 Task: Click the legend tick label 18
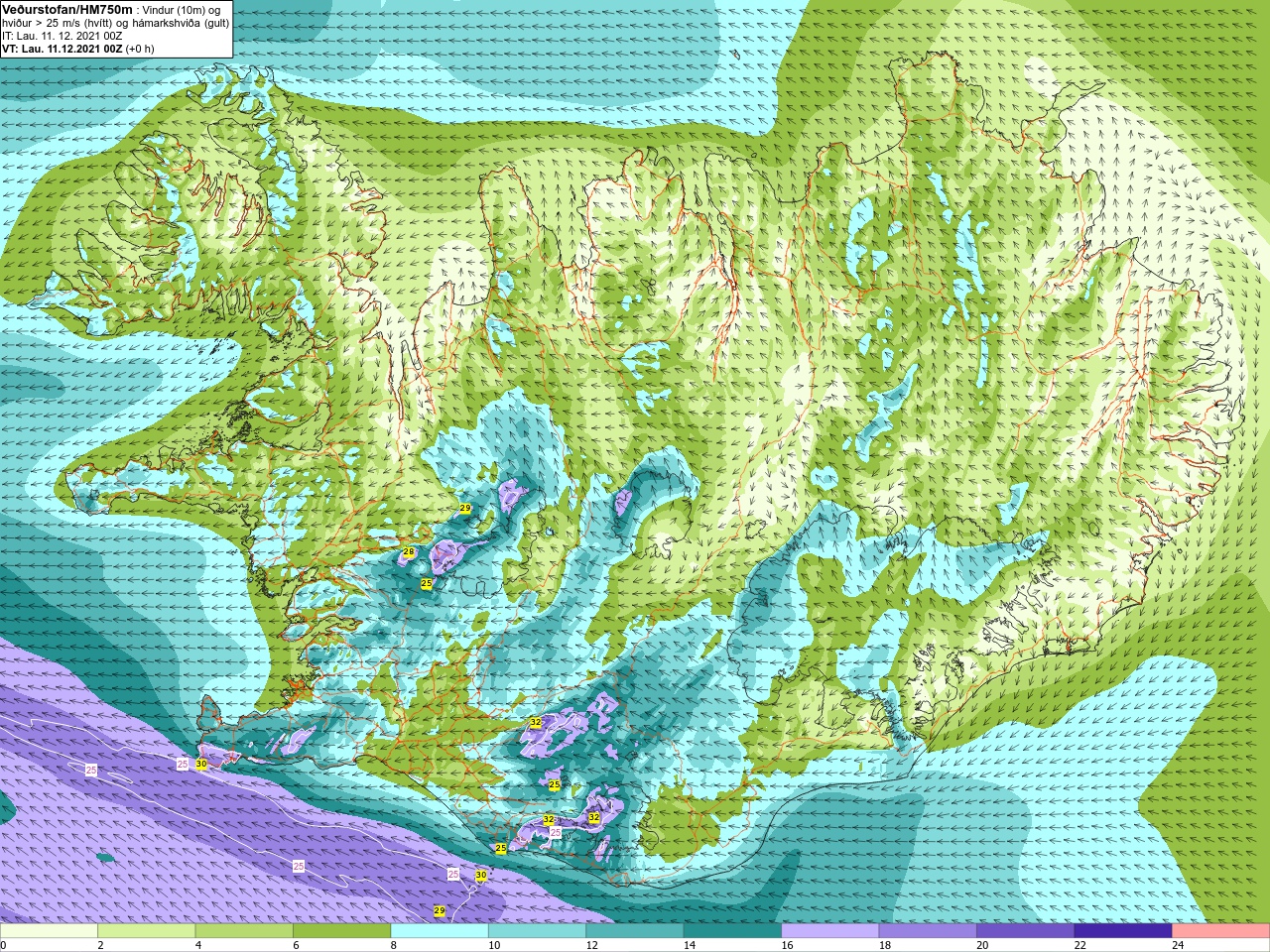884,945
